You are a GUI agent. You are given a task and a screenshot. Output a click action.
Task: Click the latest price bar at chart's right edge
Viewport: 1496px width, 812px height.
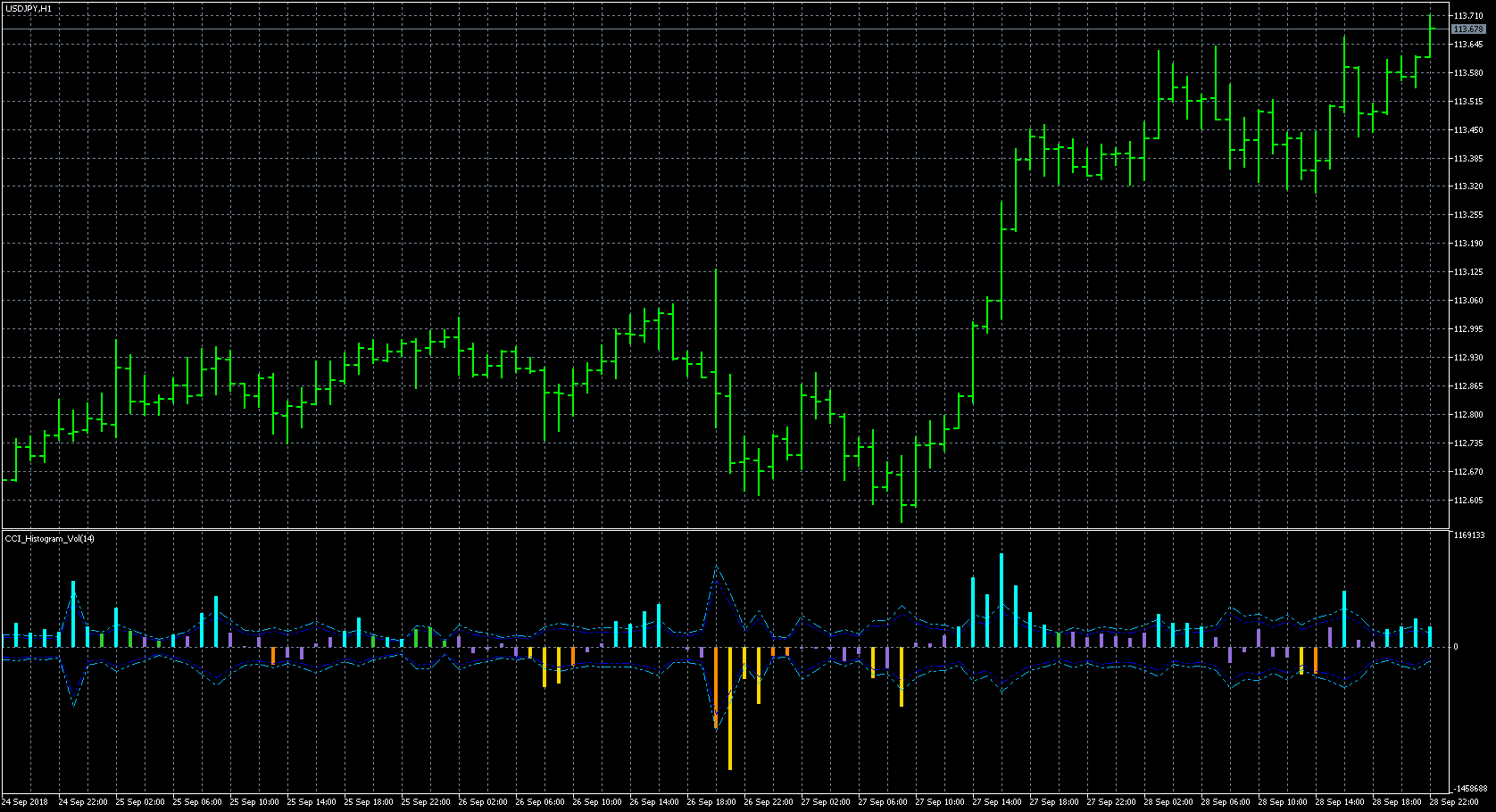coord(1430,36)
